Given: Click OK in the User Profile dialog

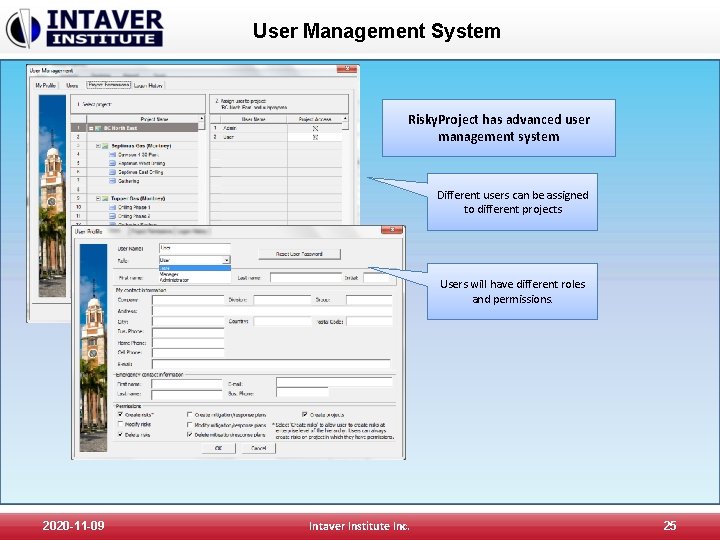Looking at the screenshot, I should click(219, 448).
